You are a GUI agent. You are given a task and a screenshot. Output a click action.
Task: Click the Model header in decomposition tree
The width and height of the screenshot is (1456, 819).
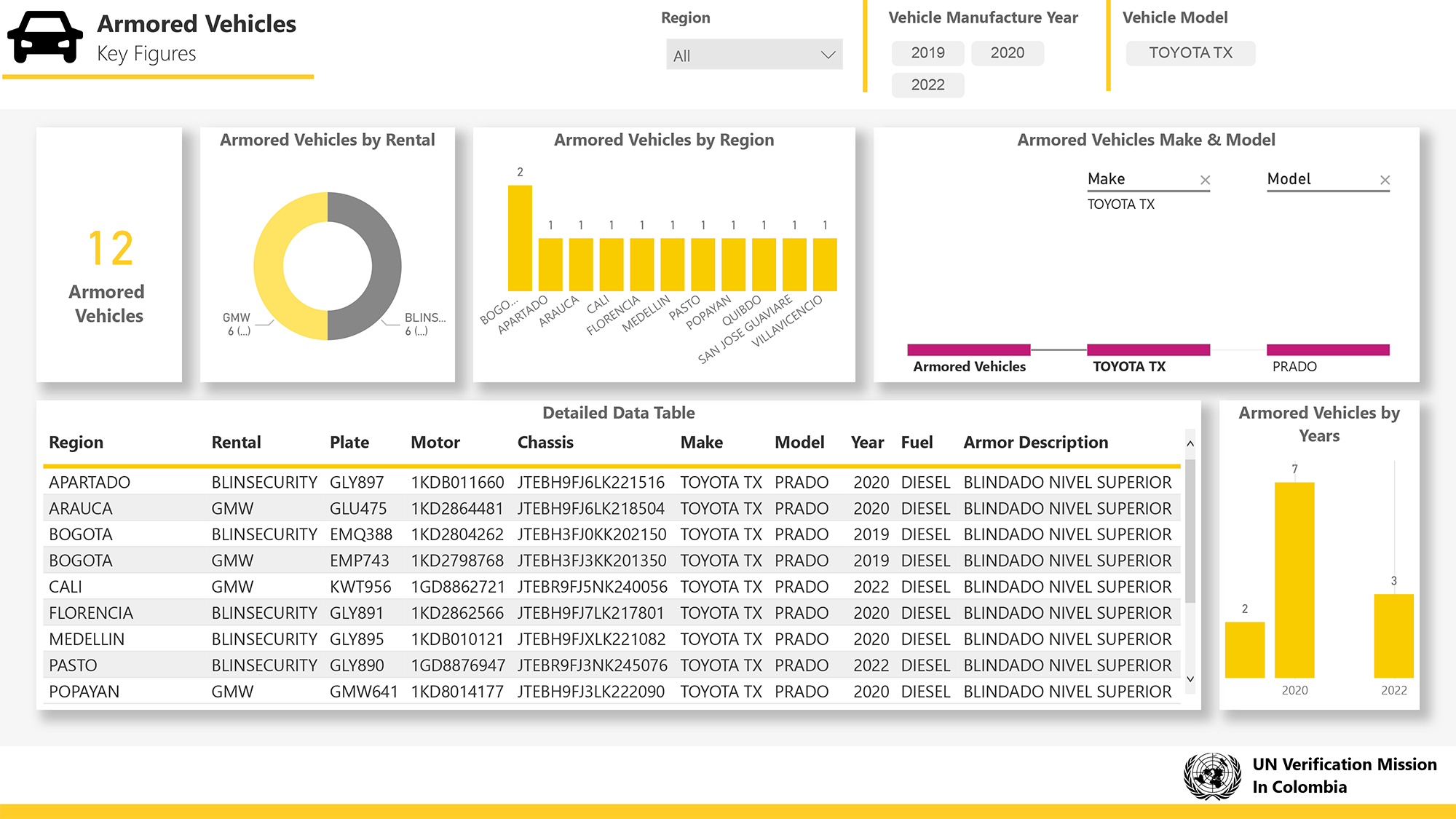pyautogui.click(x=1289, y=179)
